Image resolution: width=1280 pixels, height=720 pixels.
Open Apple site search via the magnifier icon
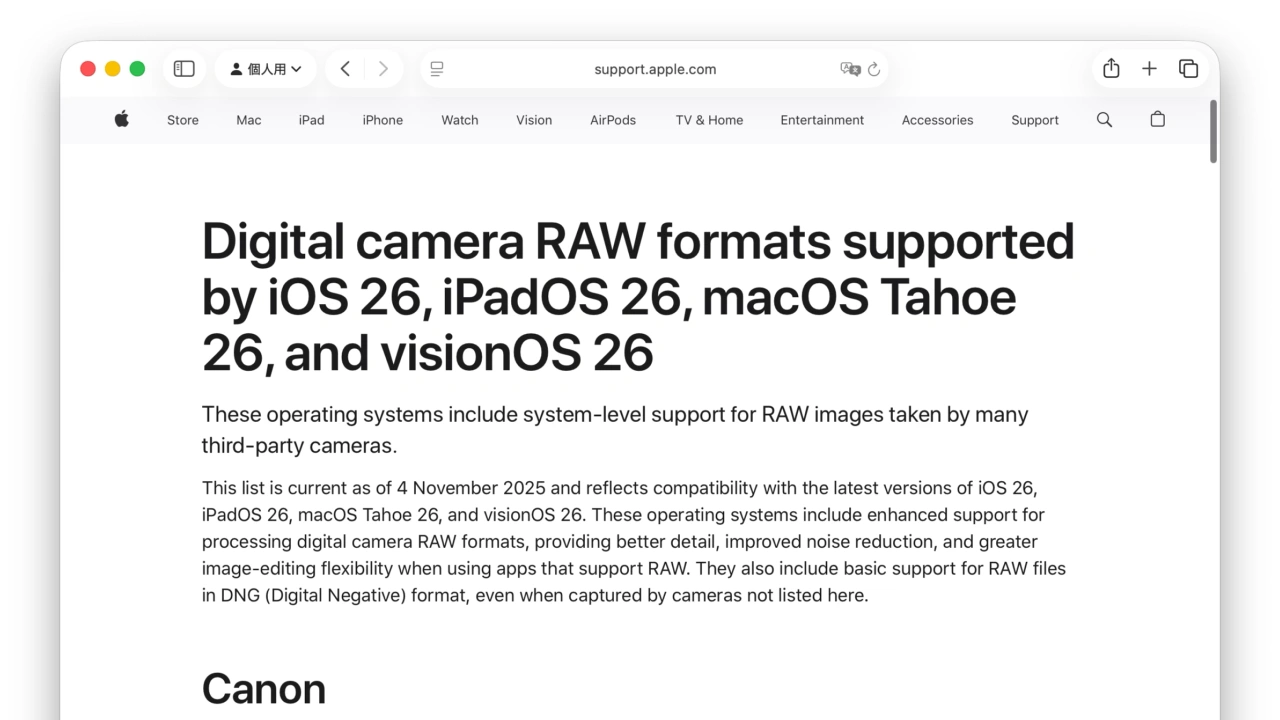tap(1104, 119)
